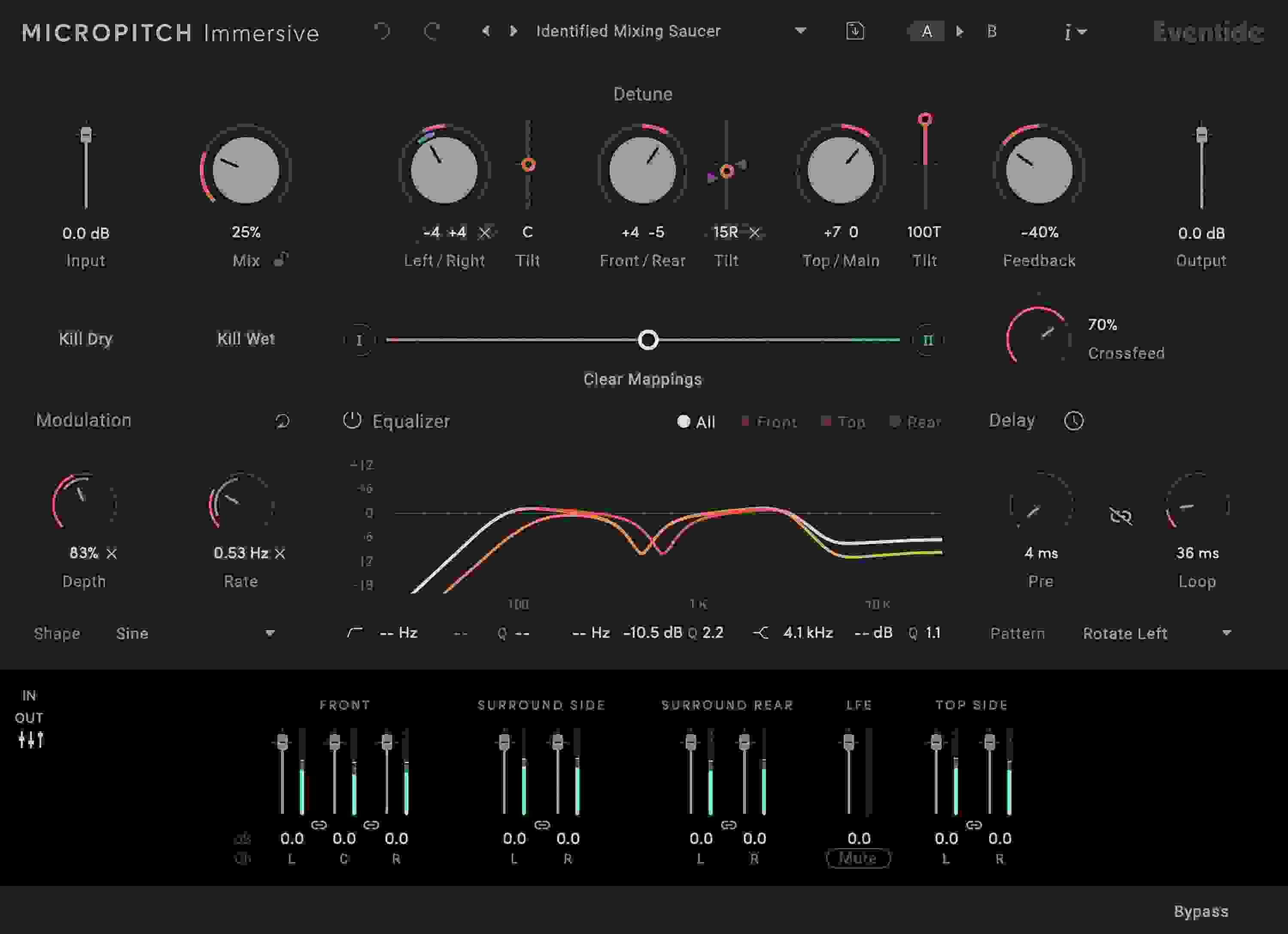Switch EQ view to Front
The width and height of the screenshot is (1288, 934).
769,422
